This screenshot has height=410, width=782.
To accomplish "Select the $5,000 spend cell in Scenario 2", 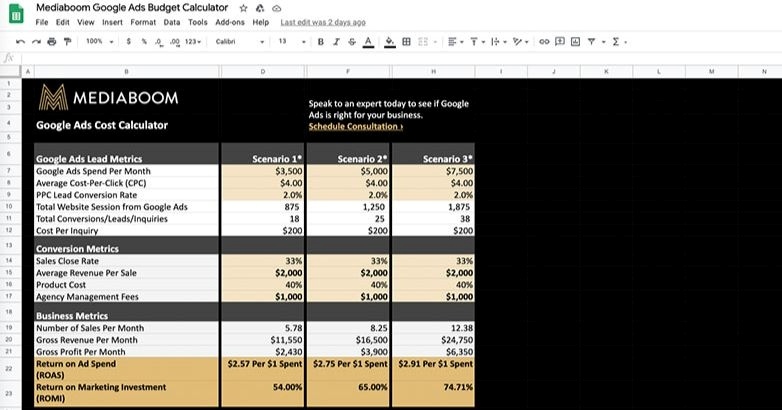I will click(x=348, y=171).
